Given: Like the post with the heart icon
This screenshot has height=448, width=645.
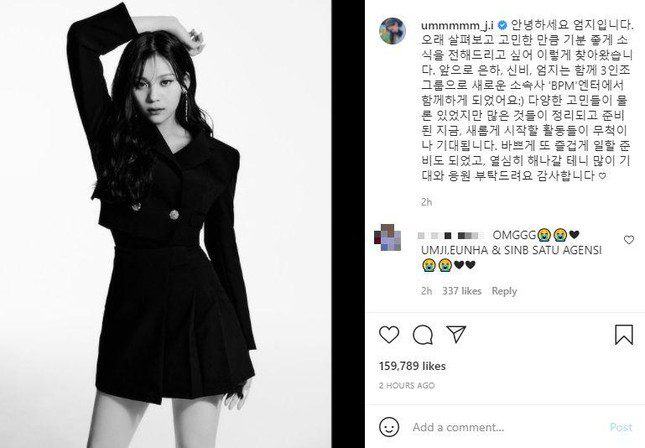Looking at the screenshot, I should pos(389,334).
